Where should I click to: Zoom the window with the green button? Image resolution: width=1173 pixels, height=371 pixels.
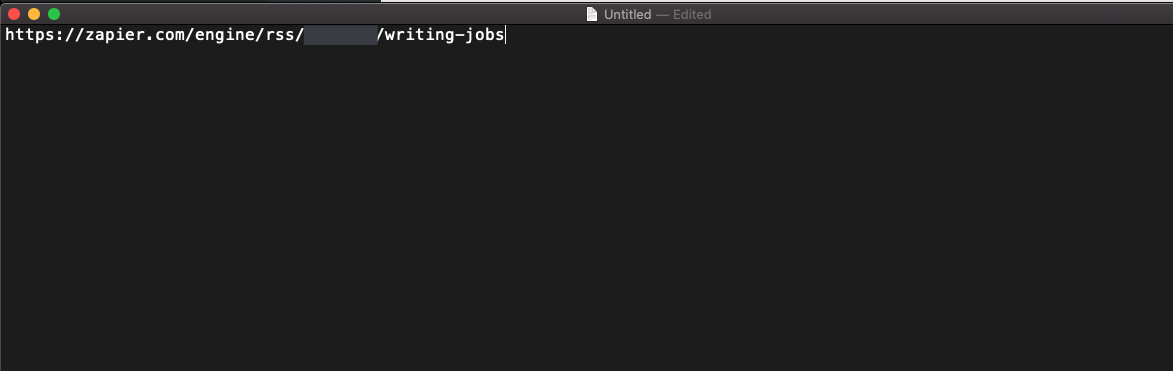(54, 14)
